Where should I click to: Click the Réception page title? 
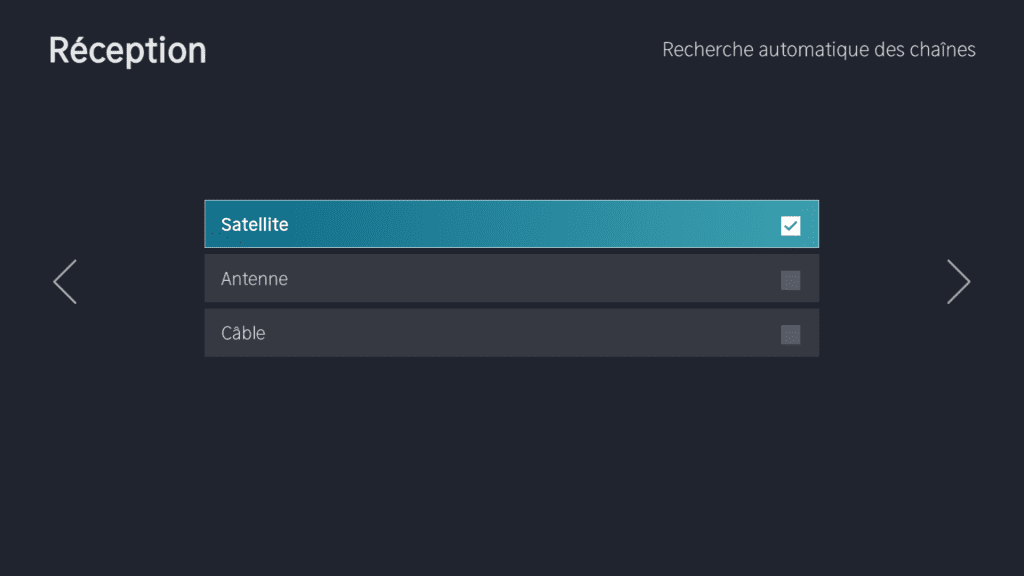pyautogui.click(x=128, y=50)
